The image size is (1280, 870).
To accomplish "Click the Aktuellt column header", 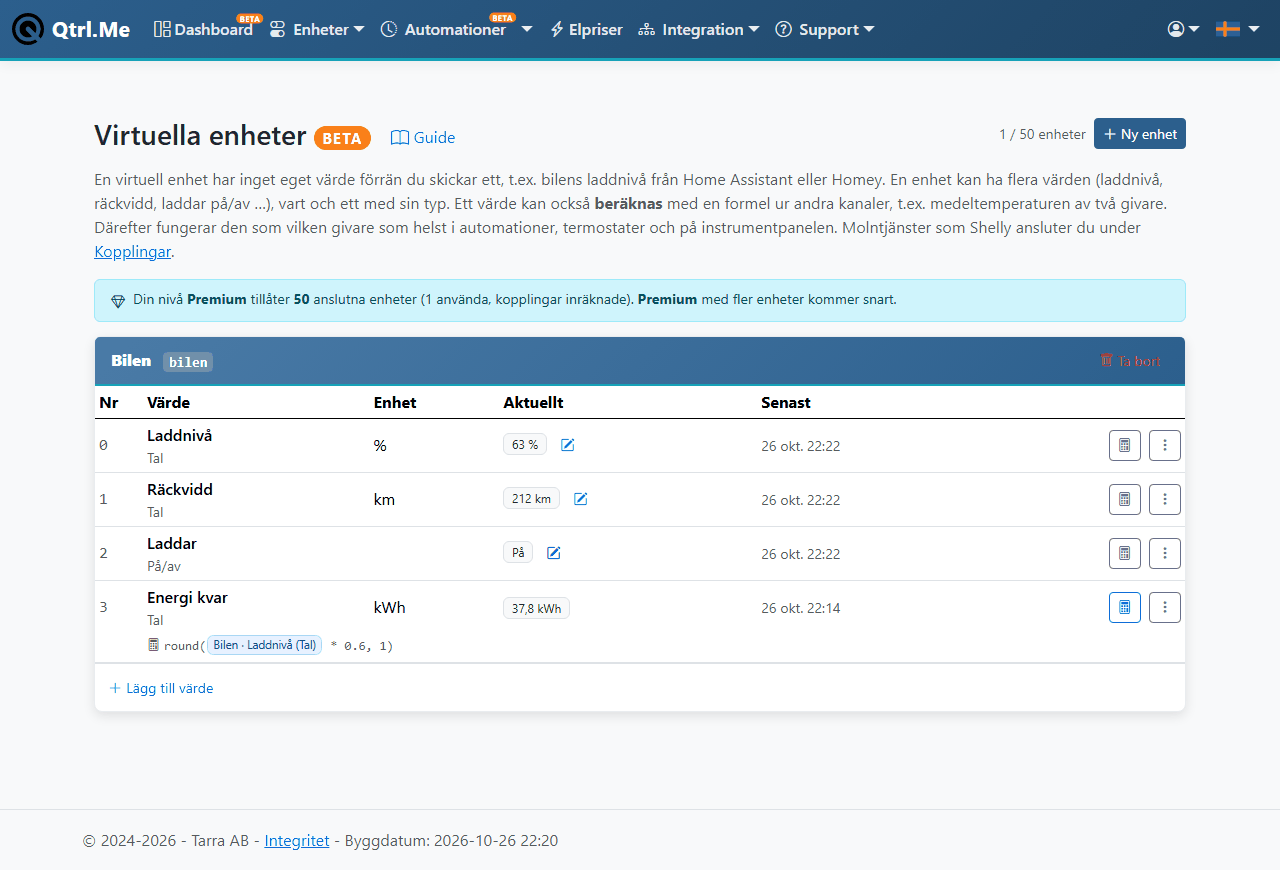I will (x=533, y=403).
